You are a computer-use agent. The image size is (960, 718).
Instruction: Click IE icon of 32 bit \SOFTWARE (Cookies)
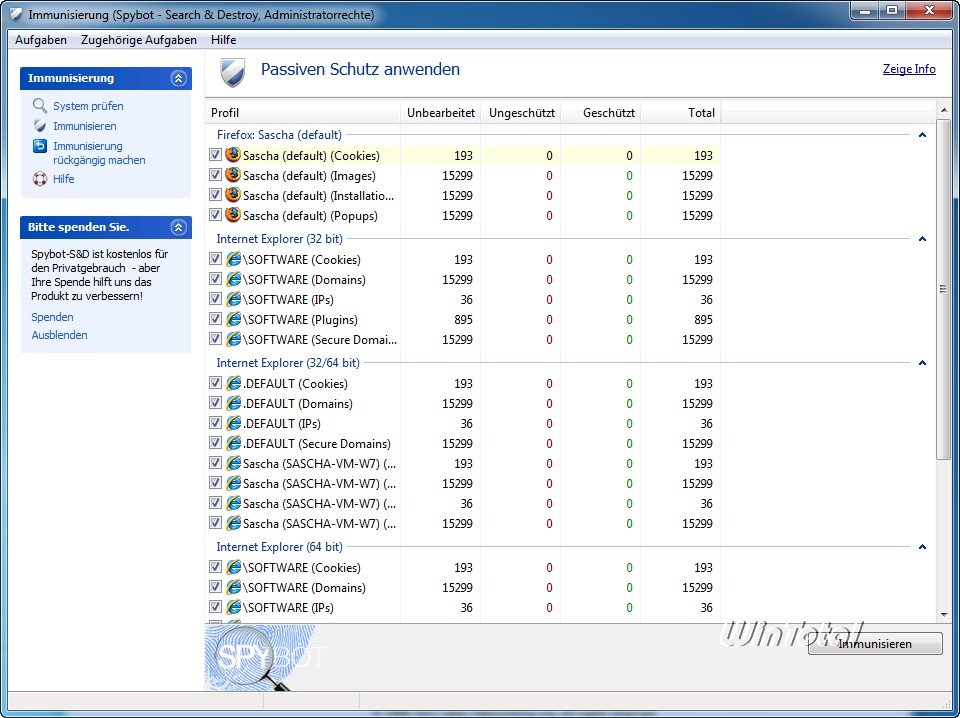pos(233,259)
